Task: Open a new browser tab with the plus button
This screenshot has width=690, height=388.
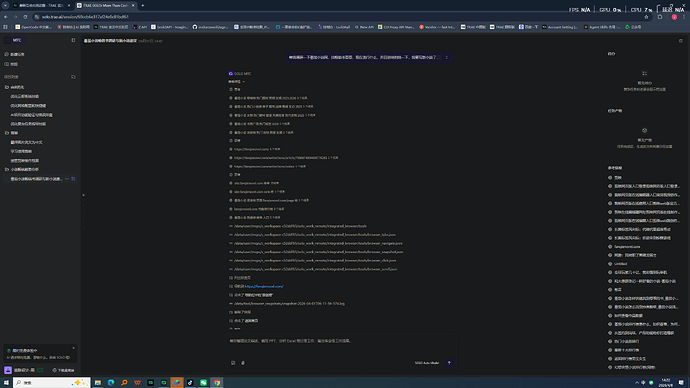Action: 143,5
